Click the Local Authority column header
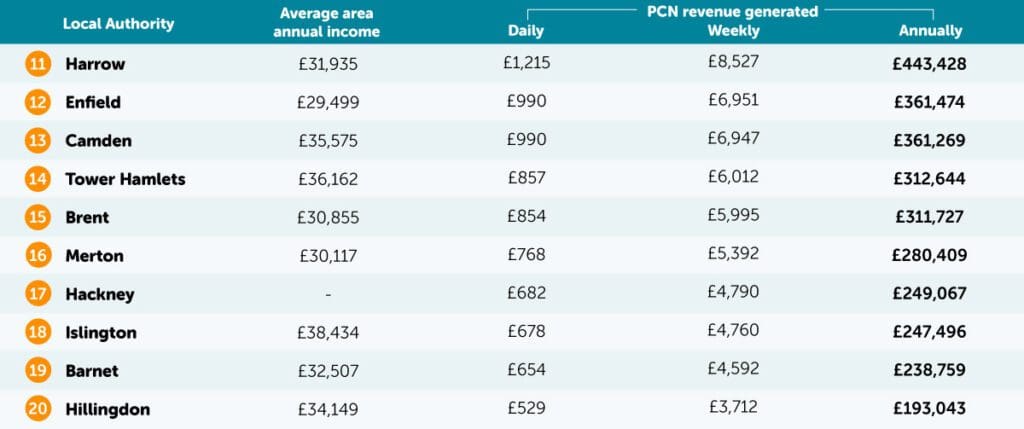Viewport: 1024px width, 429px height. (118, 22)
